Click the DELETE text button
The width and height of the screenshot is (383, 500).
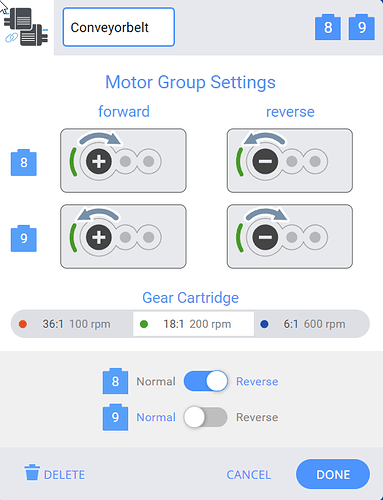(64, 475)
